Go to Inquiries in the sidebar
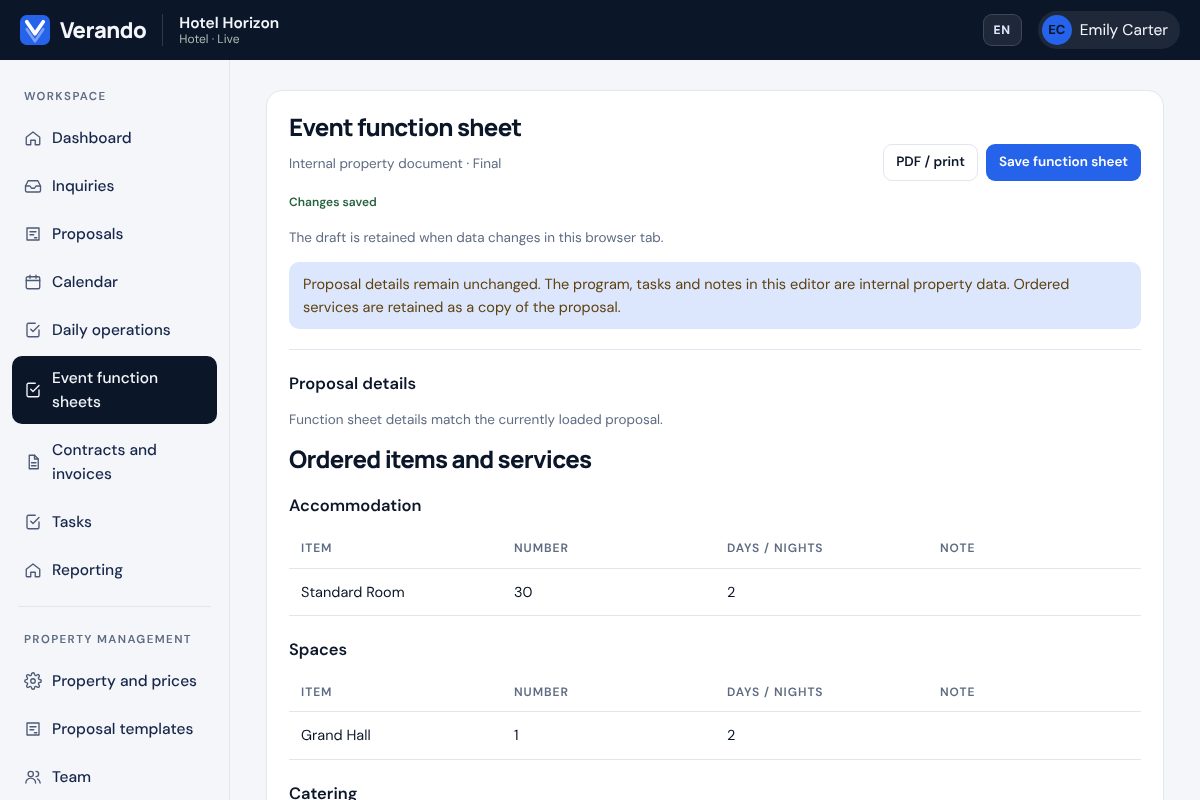 tap(114, 186)
